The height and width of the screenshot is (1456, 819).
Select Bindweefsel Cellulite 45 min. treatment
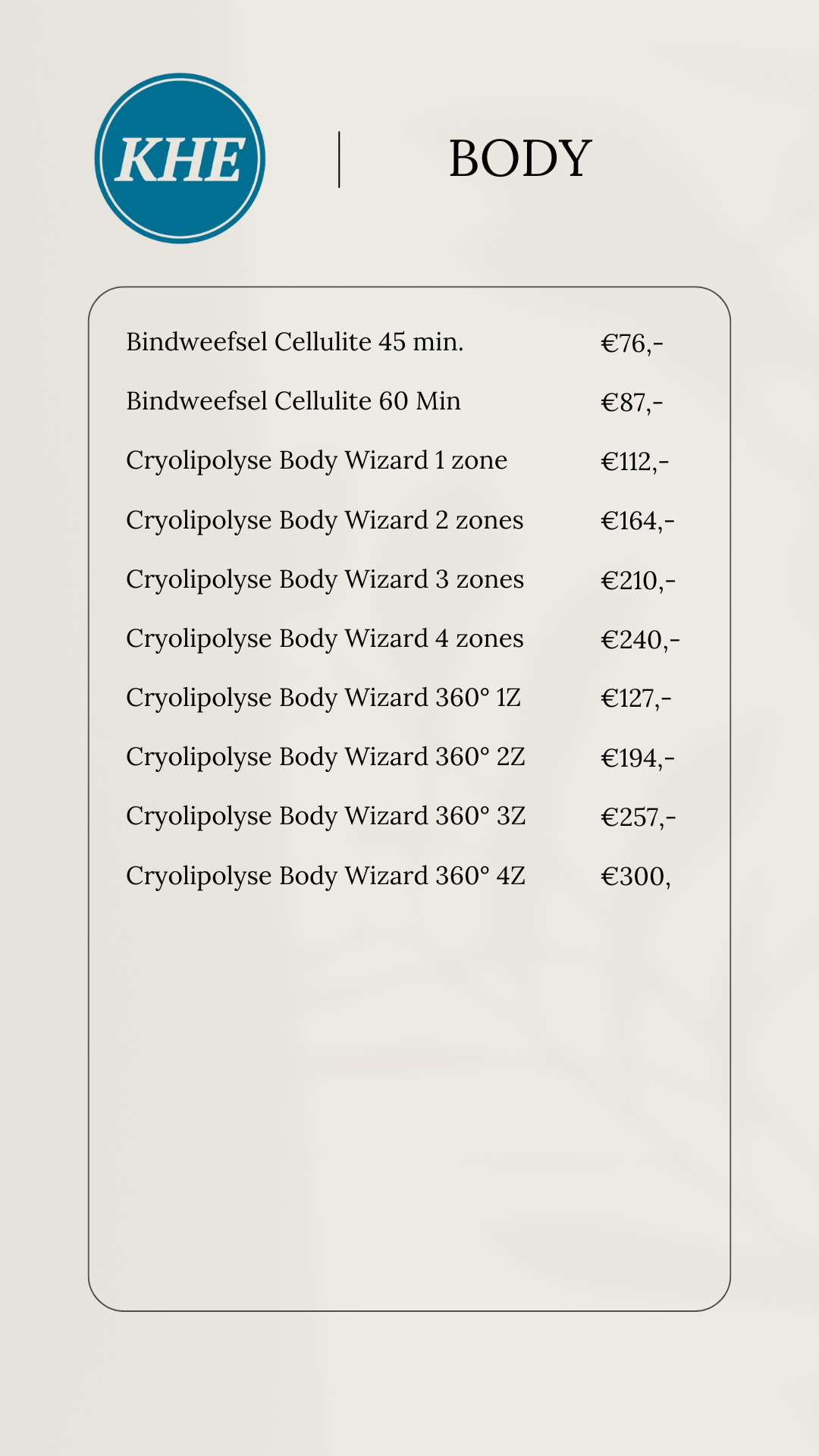(x=294, y=342)
